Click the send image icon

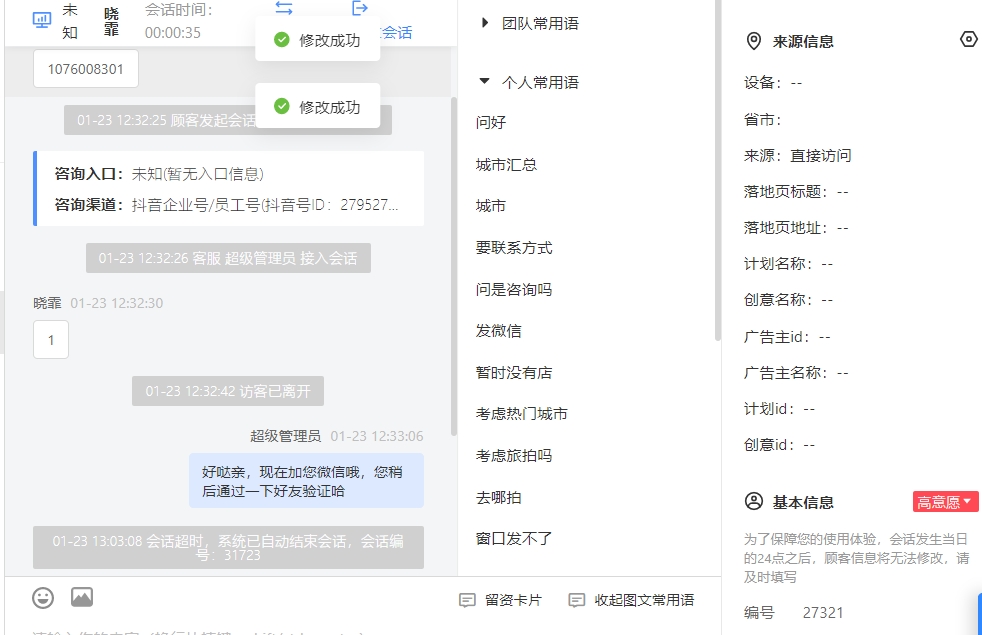pyautogui.click(x=82, y=597)
